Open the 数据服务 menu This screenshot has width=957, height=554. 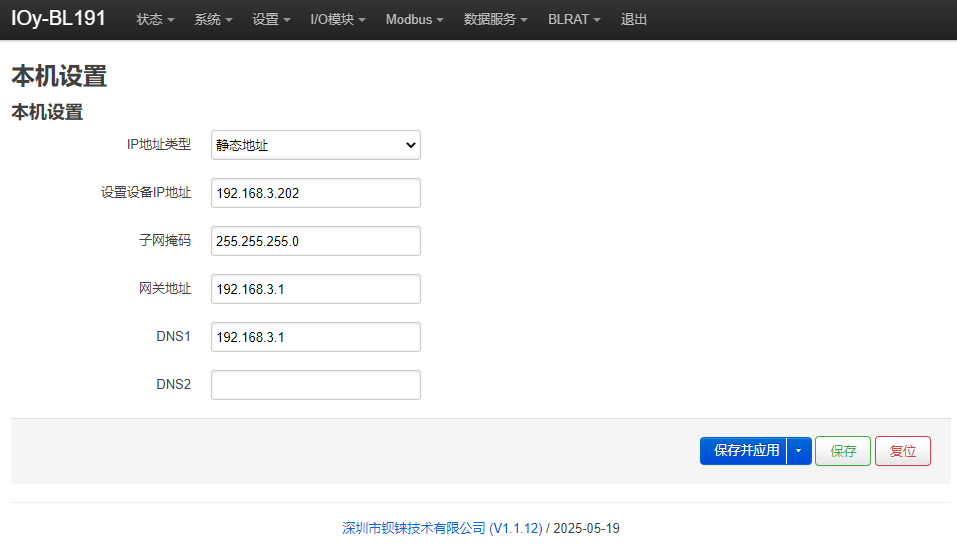[x=496, y=20]
